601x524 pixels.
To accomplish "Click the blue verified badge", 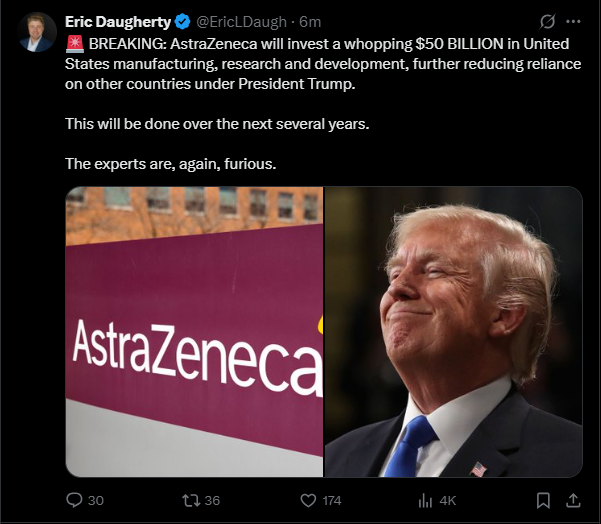I will [x=182, y=21].
